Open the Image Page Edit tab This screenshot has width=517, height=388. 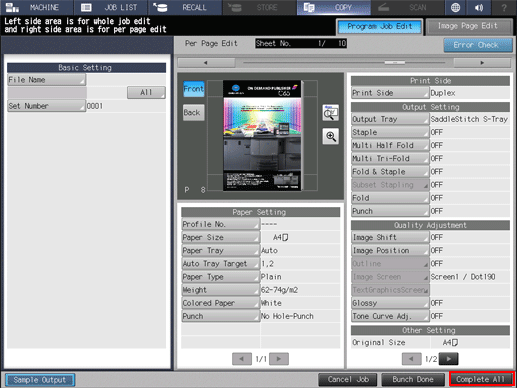[469, 26]
